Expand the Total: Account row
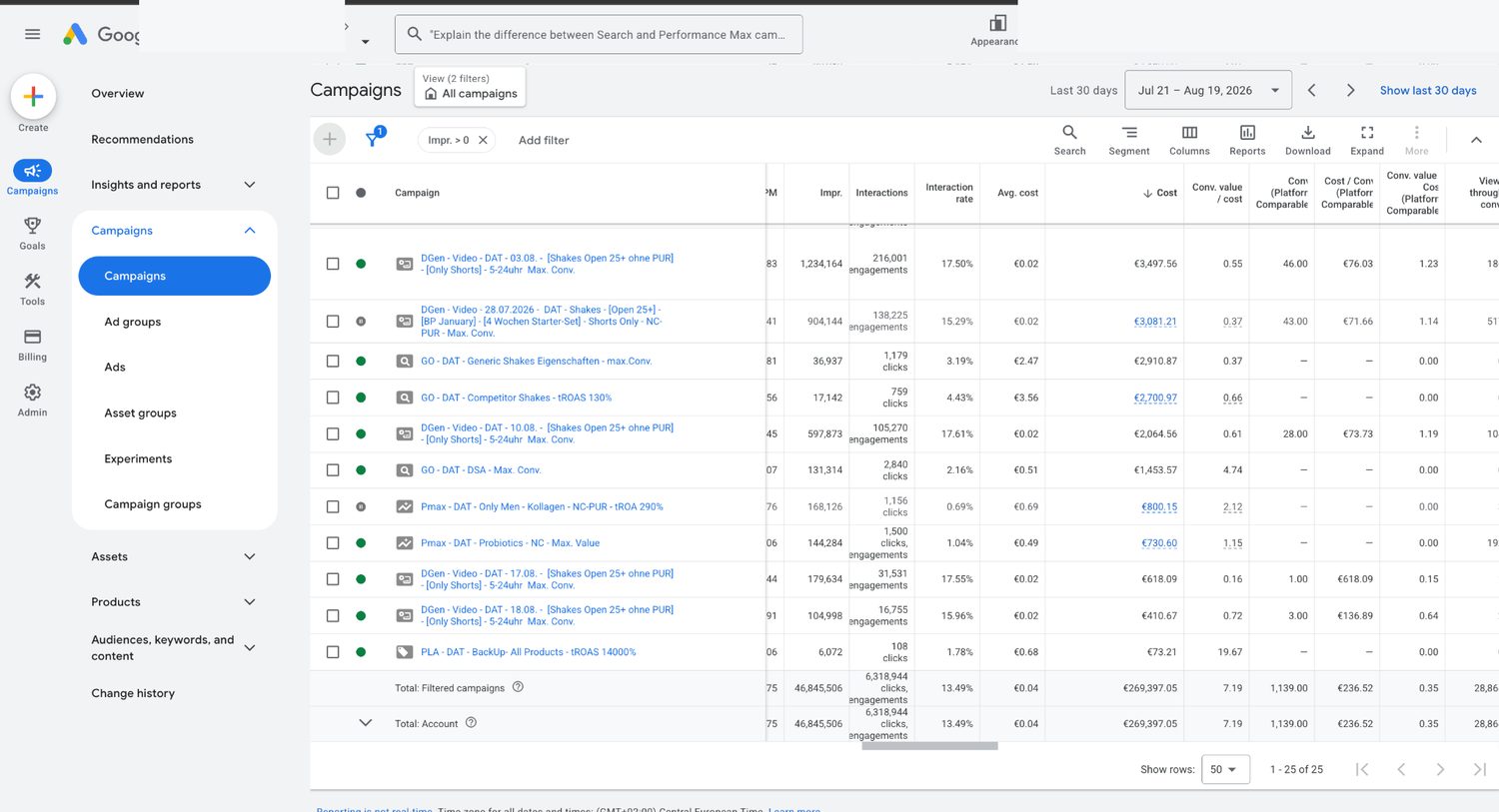 (x=366, y=722)
